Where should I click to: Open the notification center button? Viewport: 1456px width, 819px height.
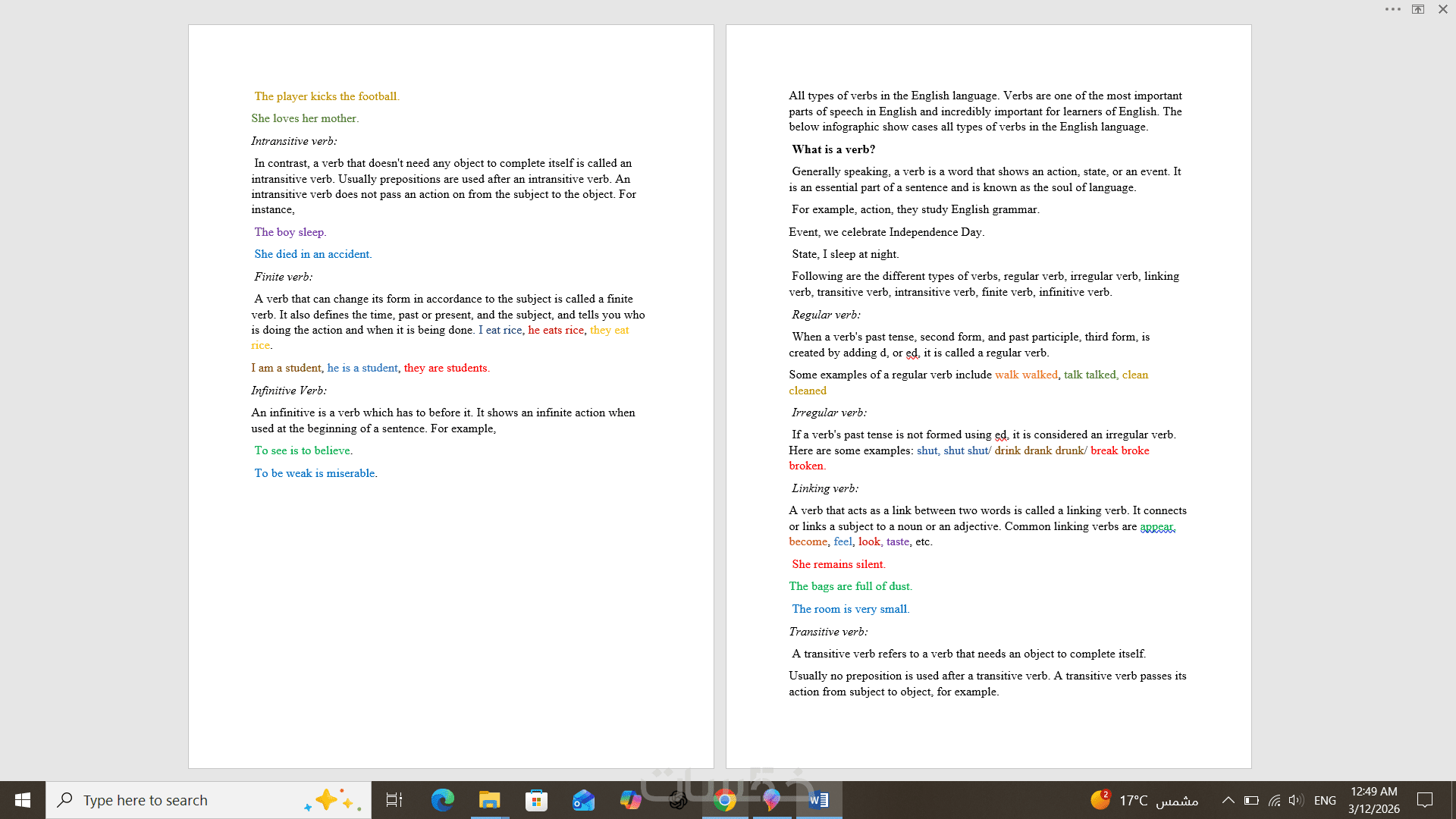pyautogui.click(x=1425, y=800)
